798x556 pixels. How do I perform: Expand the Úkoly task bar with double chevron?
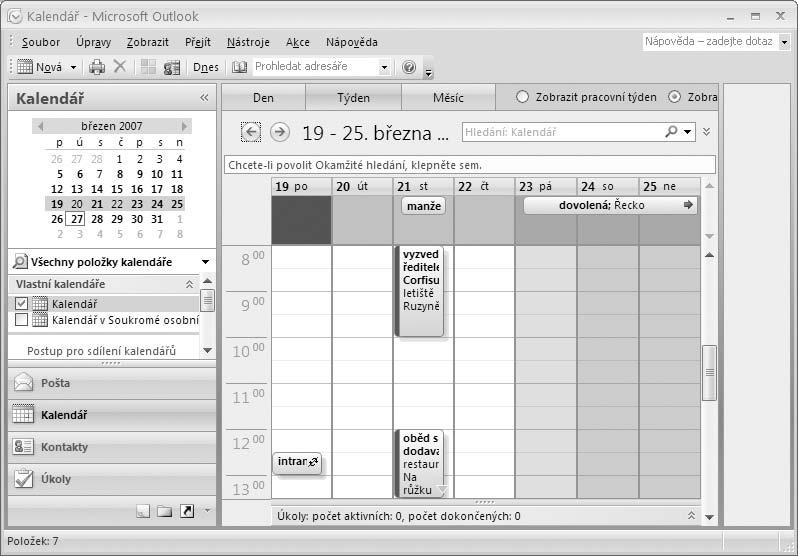(691, 516)
